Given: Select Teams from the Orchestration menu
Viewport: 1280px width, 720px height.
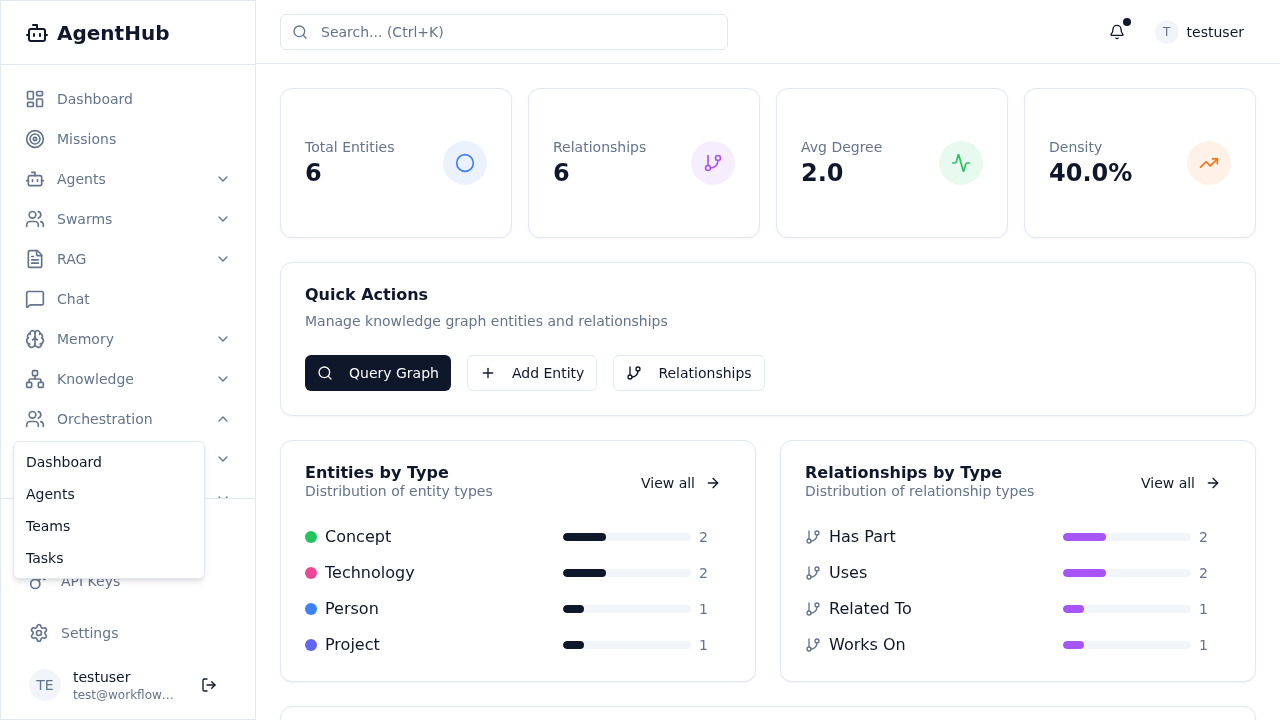Looking at the screenshot, I should [48, 526].
